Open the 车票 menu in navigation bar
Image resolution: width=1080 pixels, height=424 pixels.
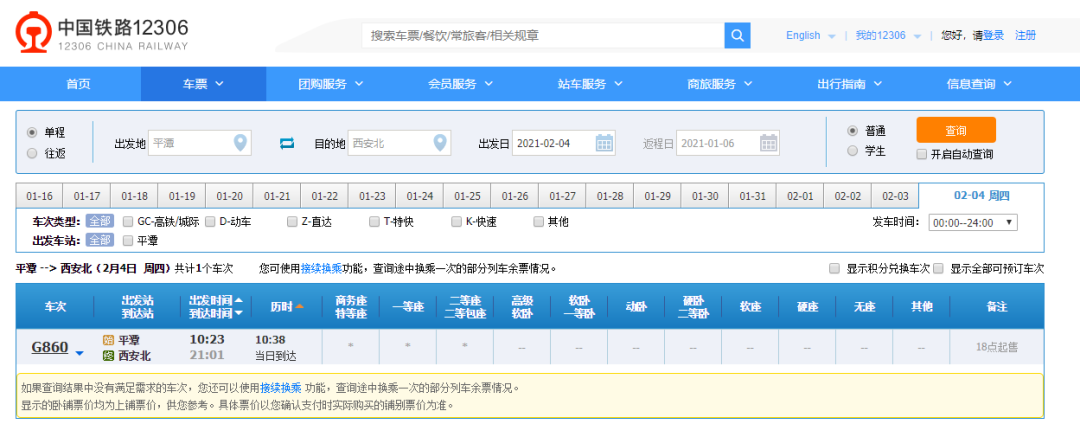pos(203,84)
